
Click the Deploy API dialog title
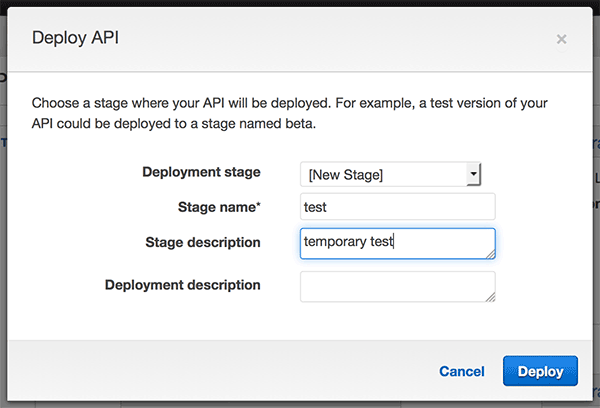[75, 38]
